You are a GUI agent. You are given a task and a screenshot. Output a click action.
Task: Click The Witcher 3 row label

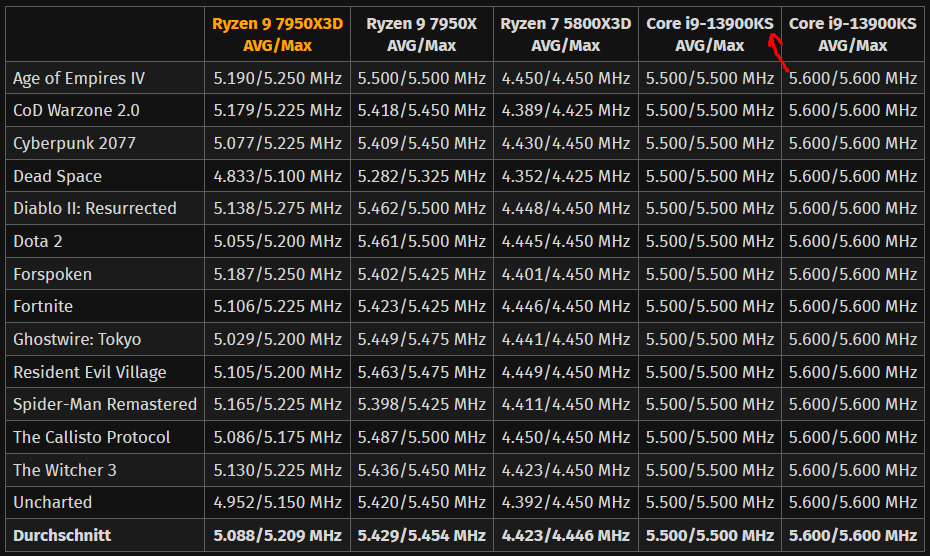pyautogui.click(x=65, y=470)
